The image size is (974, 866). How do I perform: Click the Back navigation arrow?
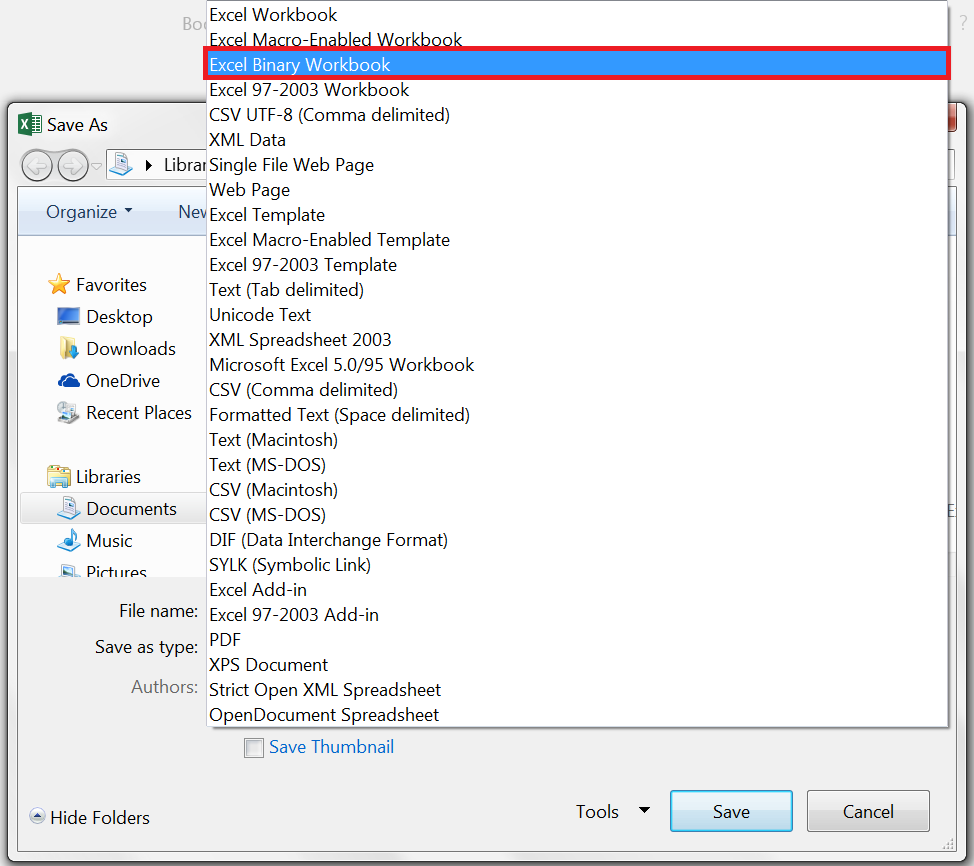[37, 165]
